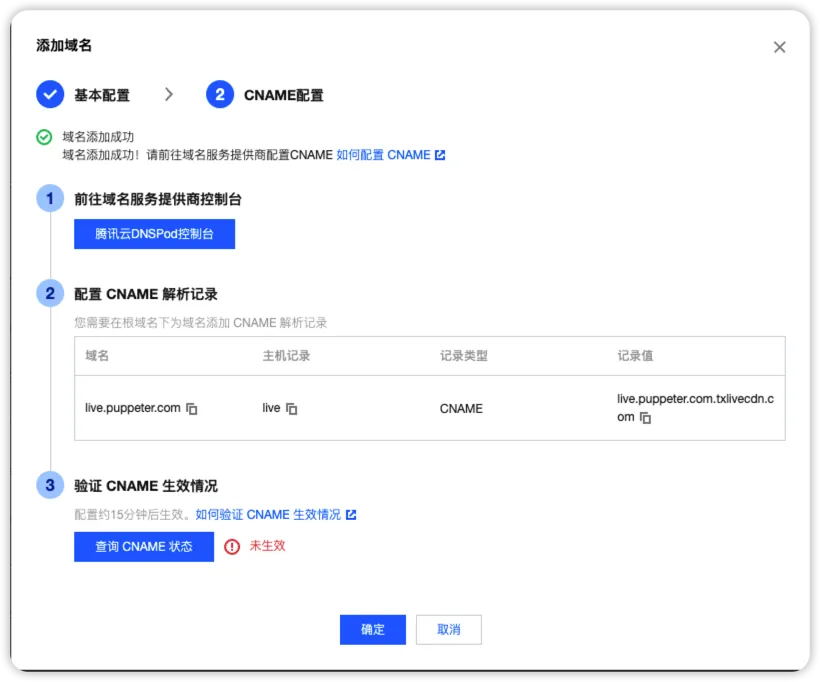Copy the host record 'live'
This screenshot has height=682, width=820.
pos(292,409)
